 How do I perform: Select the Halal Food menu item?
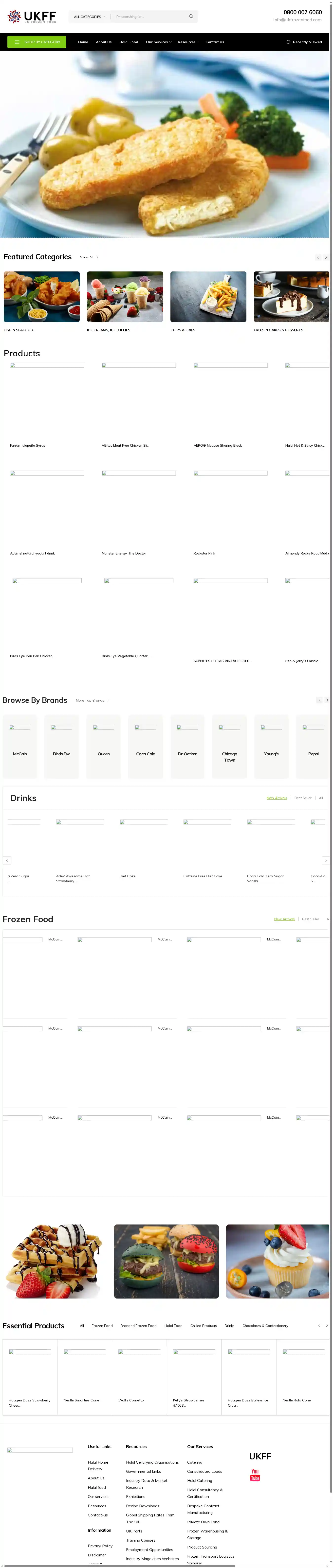pos(129,42)
